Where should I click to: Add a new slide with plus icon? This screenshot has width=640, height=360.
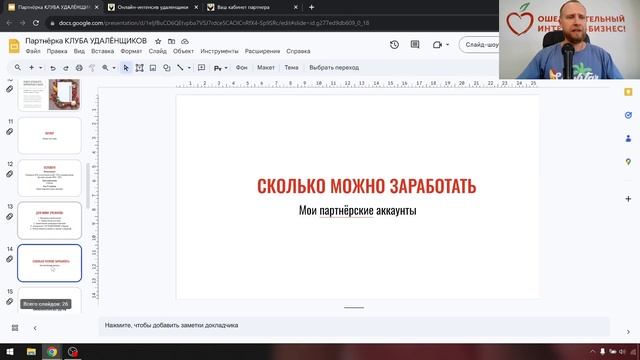click(31, 68)
